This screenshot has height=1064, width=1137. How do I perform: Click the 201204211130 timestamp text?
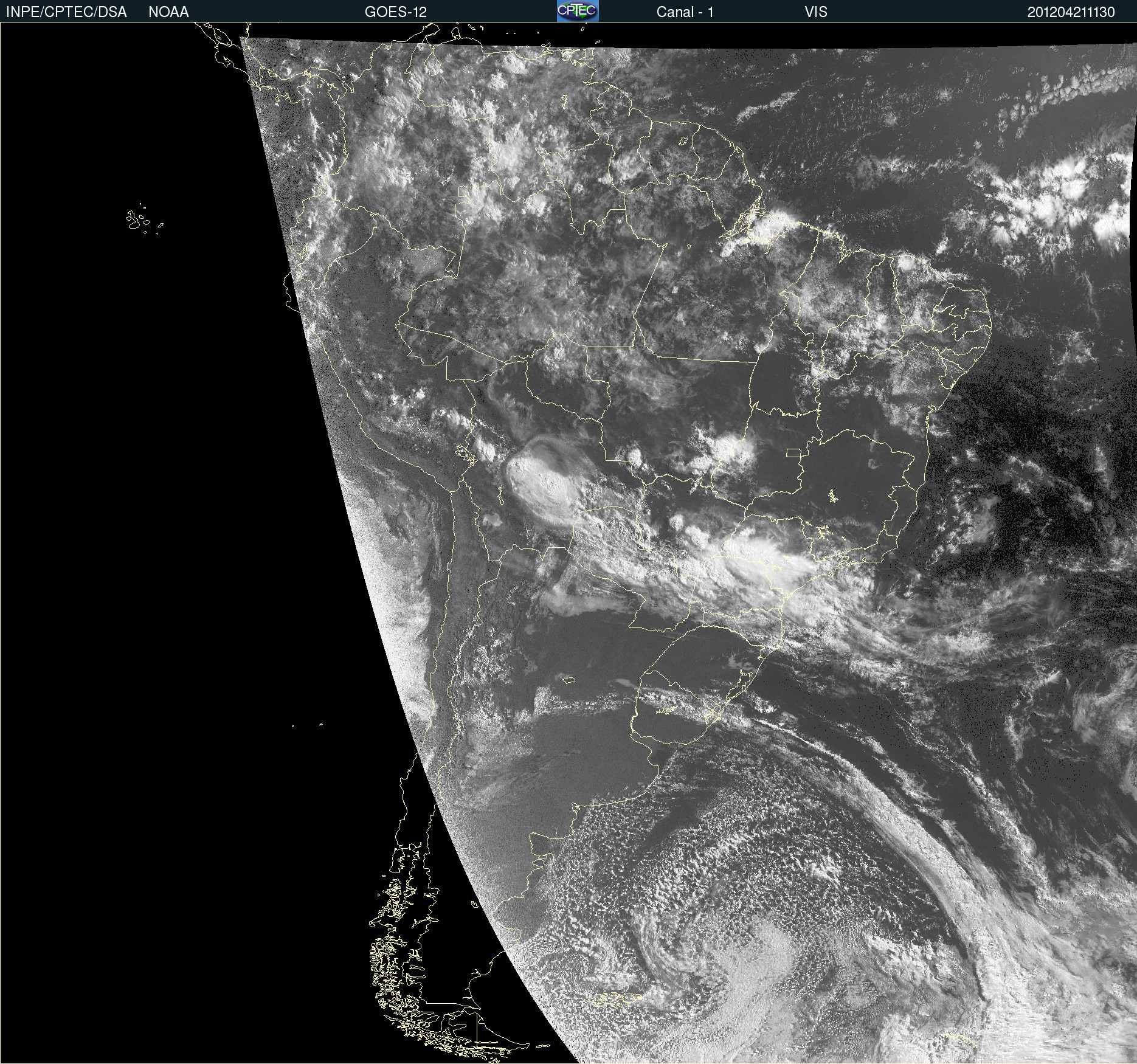1071,12
